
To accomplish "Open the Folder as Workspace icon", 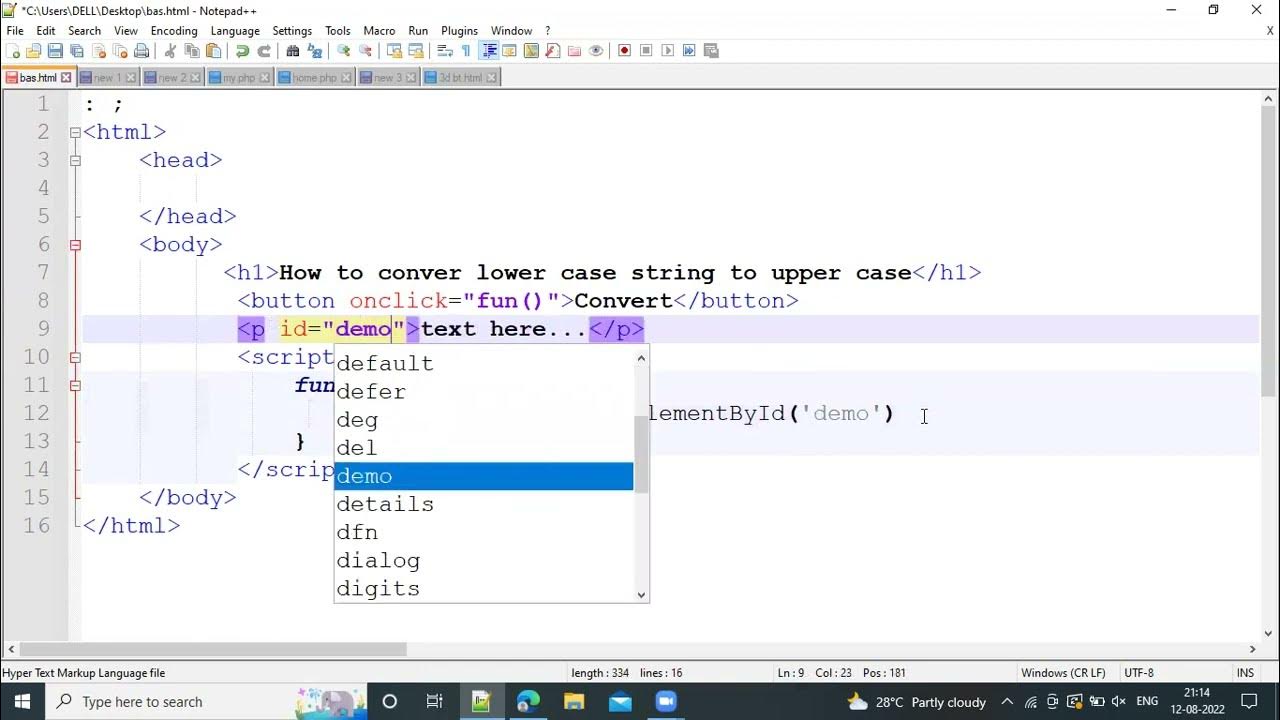I will 574,50.
